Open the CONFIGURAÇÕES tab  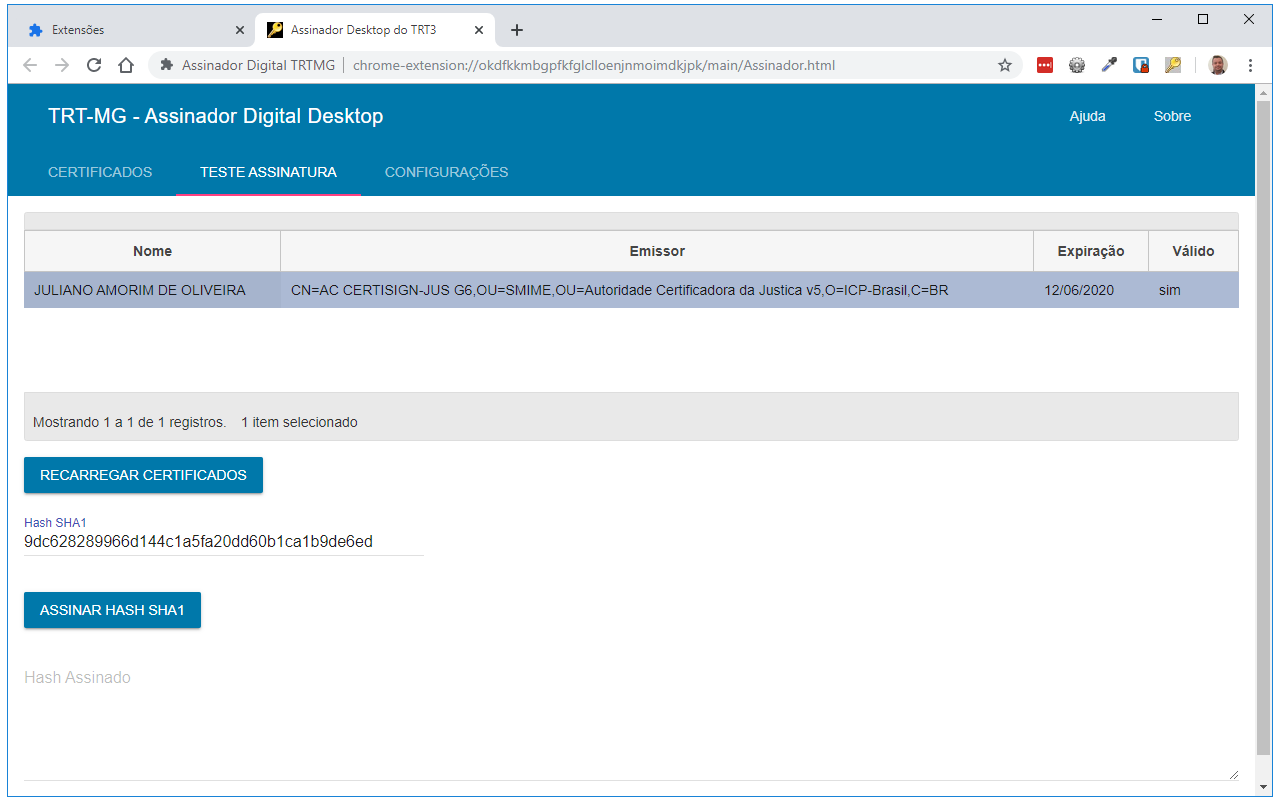click(446, 172)
